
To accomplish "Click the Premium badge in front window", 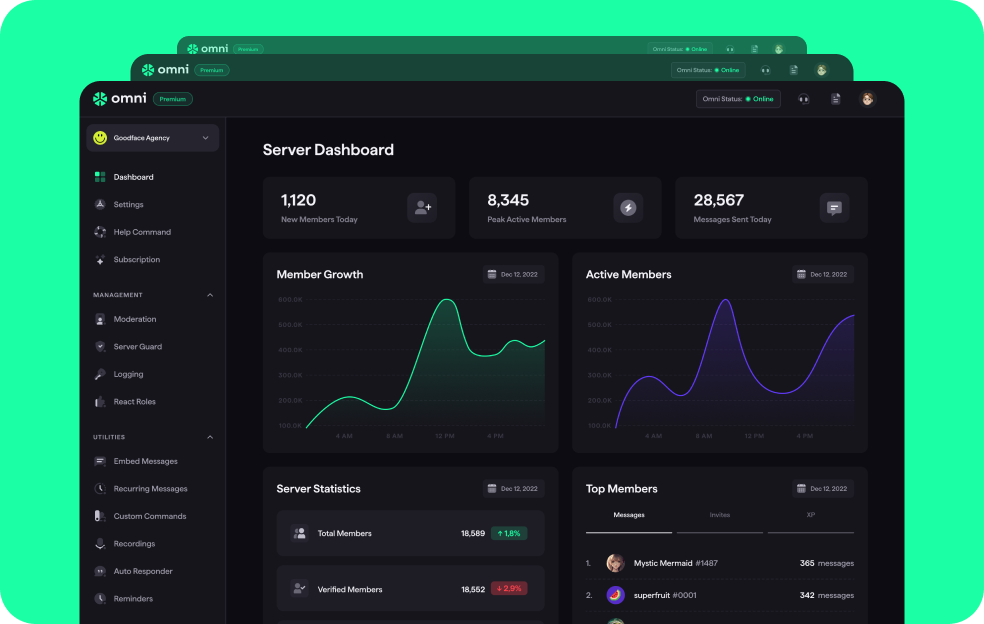I will click(x=173, y=99).
